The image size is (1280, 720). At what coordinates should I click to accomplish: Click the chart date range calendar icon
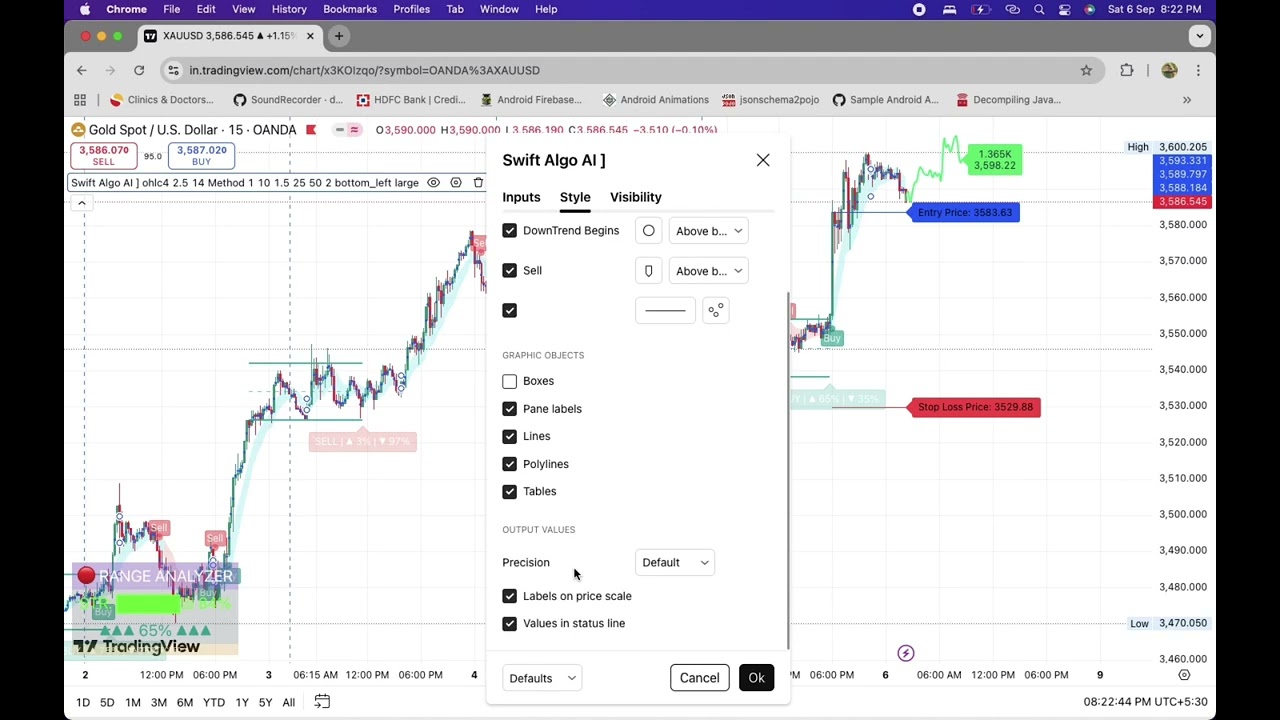point(322,702)
